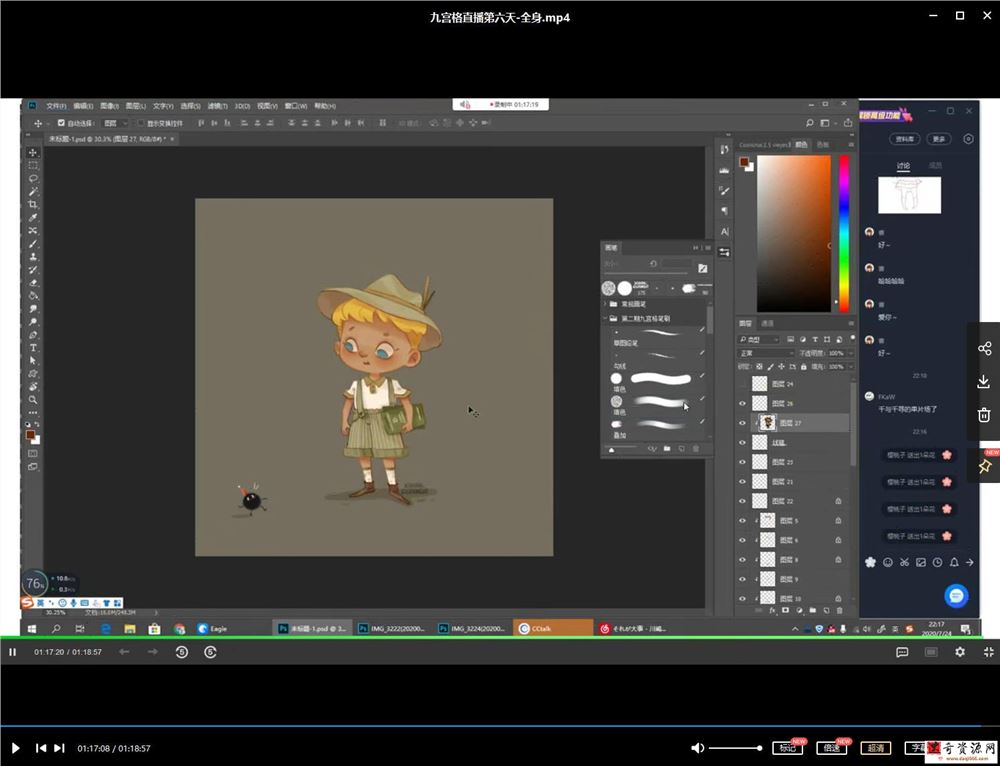
Task: Exit fullscreen with the shrink icon
Action: [x=989, y=652]
